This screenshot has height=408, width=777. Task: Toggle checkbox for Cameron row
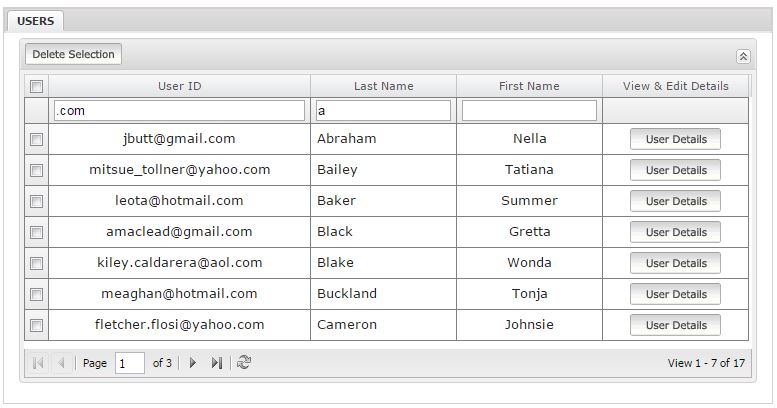[36, 325]
